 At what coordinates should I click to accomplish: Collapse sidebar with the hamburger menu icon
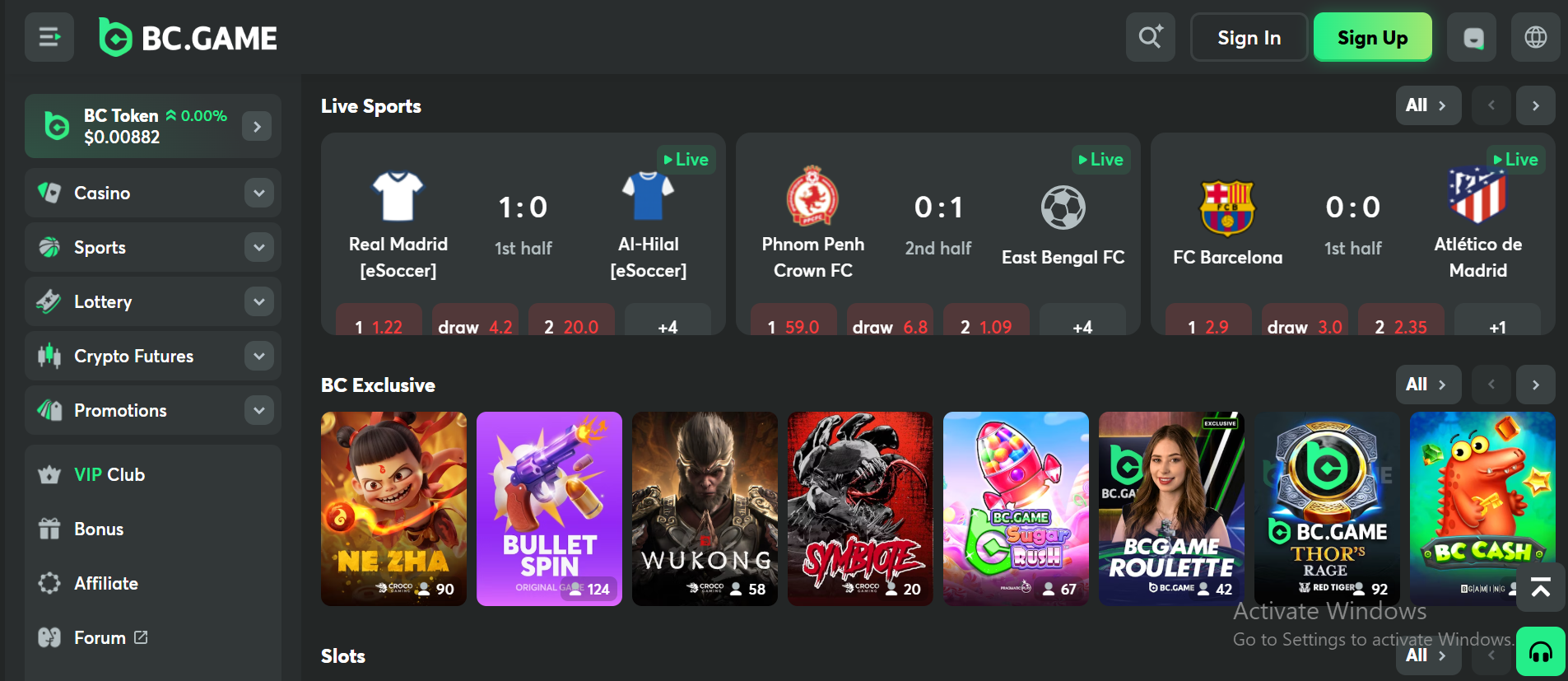click(49, 37)
